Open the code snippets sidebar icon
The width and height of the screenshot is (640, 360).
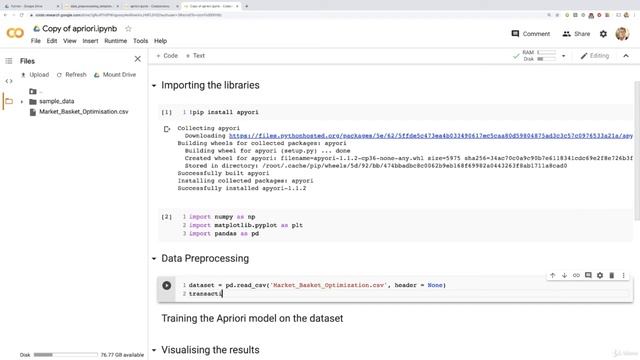click(x=9, y=81)
